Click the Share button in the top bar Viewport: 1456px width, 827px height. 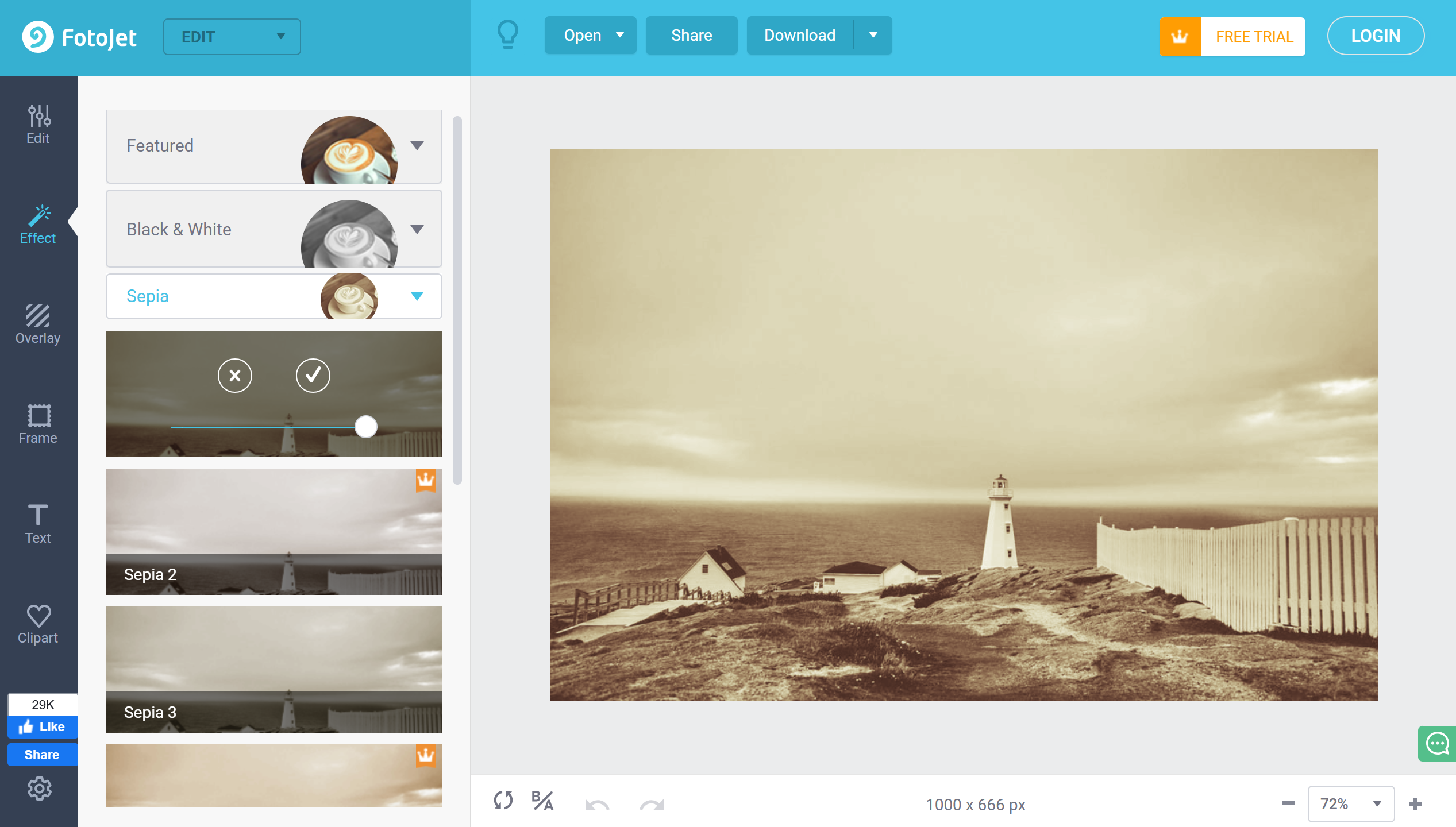[691, 35]
